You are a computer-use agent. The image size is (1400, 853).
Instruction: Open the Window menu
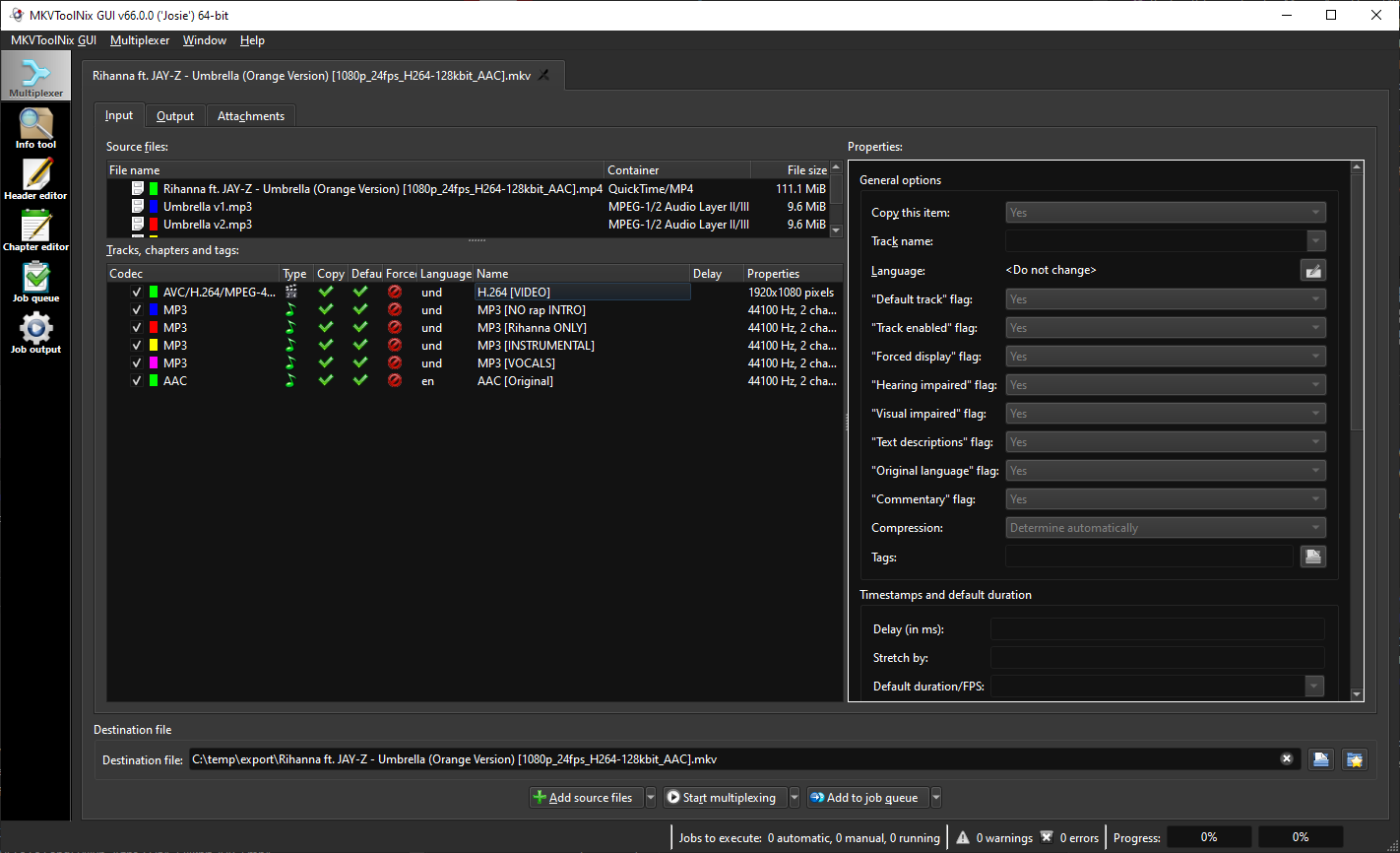click(205, 40)
